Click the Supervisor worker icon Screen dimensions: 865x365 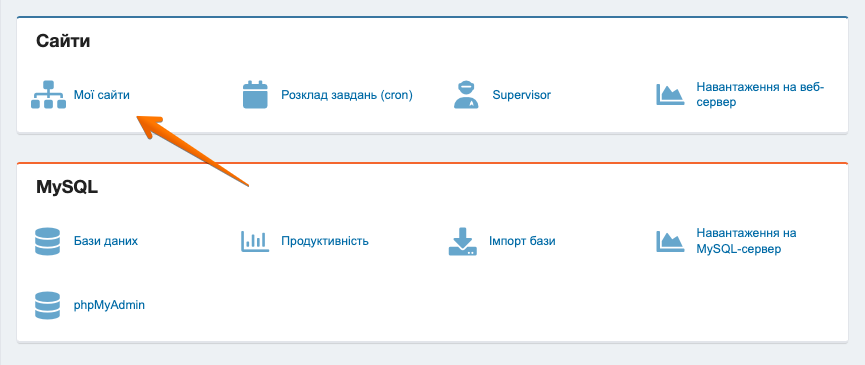click(x=466, y=95)
